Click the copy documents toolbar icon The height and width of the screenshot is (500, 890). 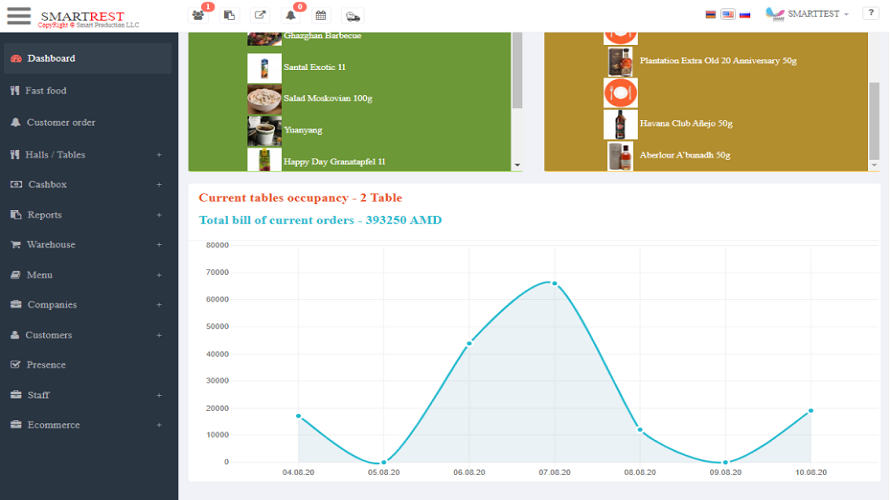pos(230,15)
